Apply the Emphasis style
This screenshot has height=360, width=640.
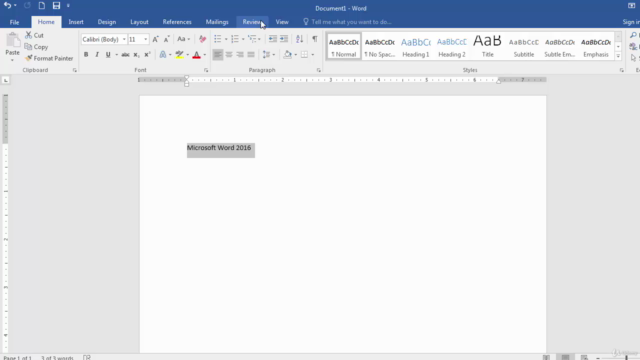pos(596,46)
